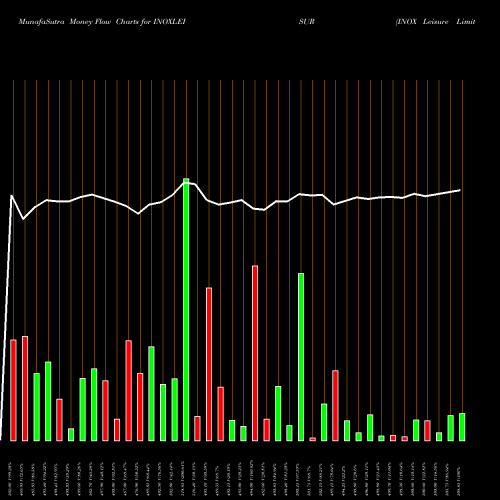500x500 pixels.
Task: Select the rightmost green bar in chart
Action: (462, 427)
